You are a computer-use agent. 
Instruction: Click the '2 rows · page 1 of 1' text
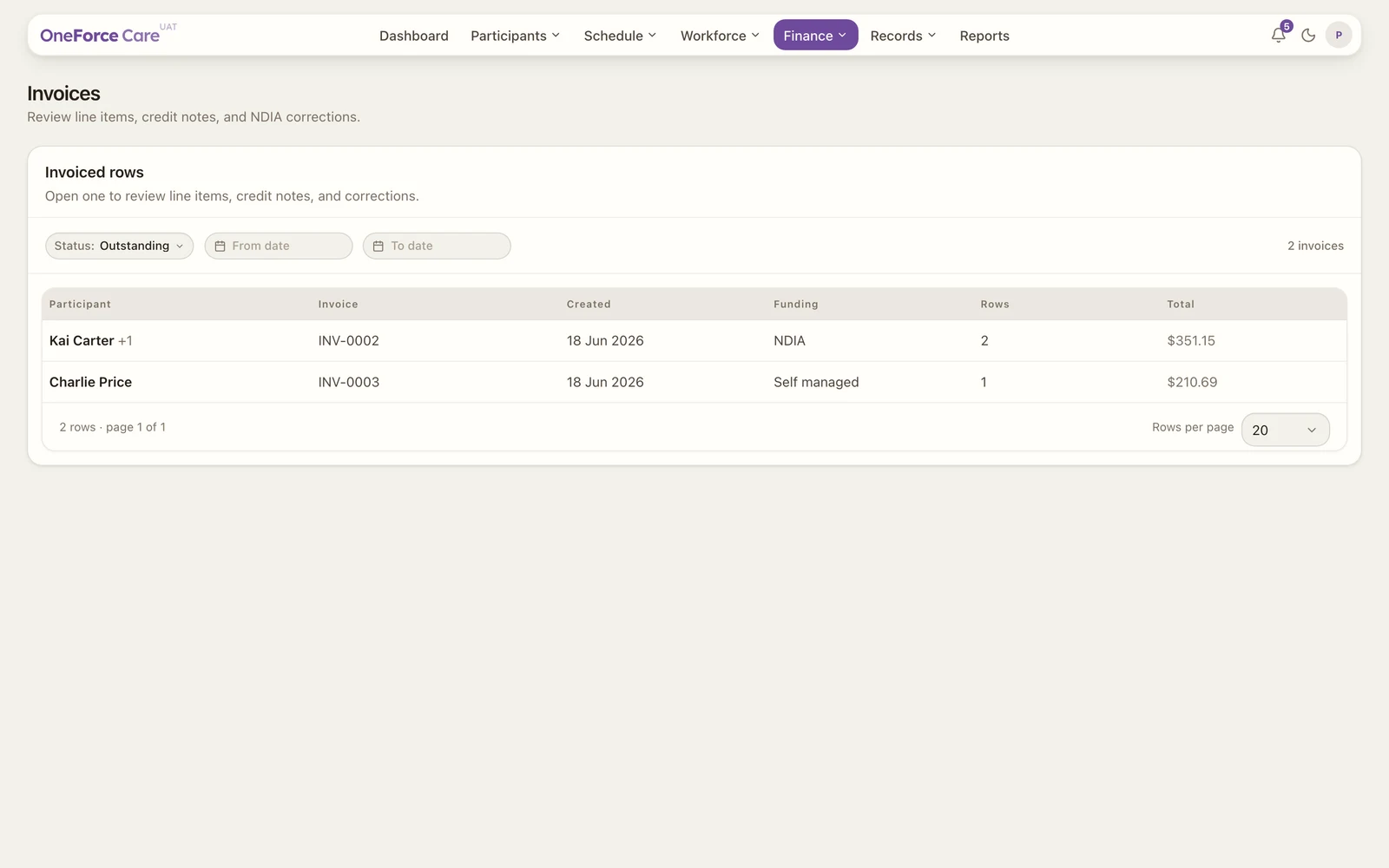(x=113, y=427)
